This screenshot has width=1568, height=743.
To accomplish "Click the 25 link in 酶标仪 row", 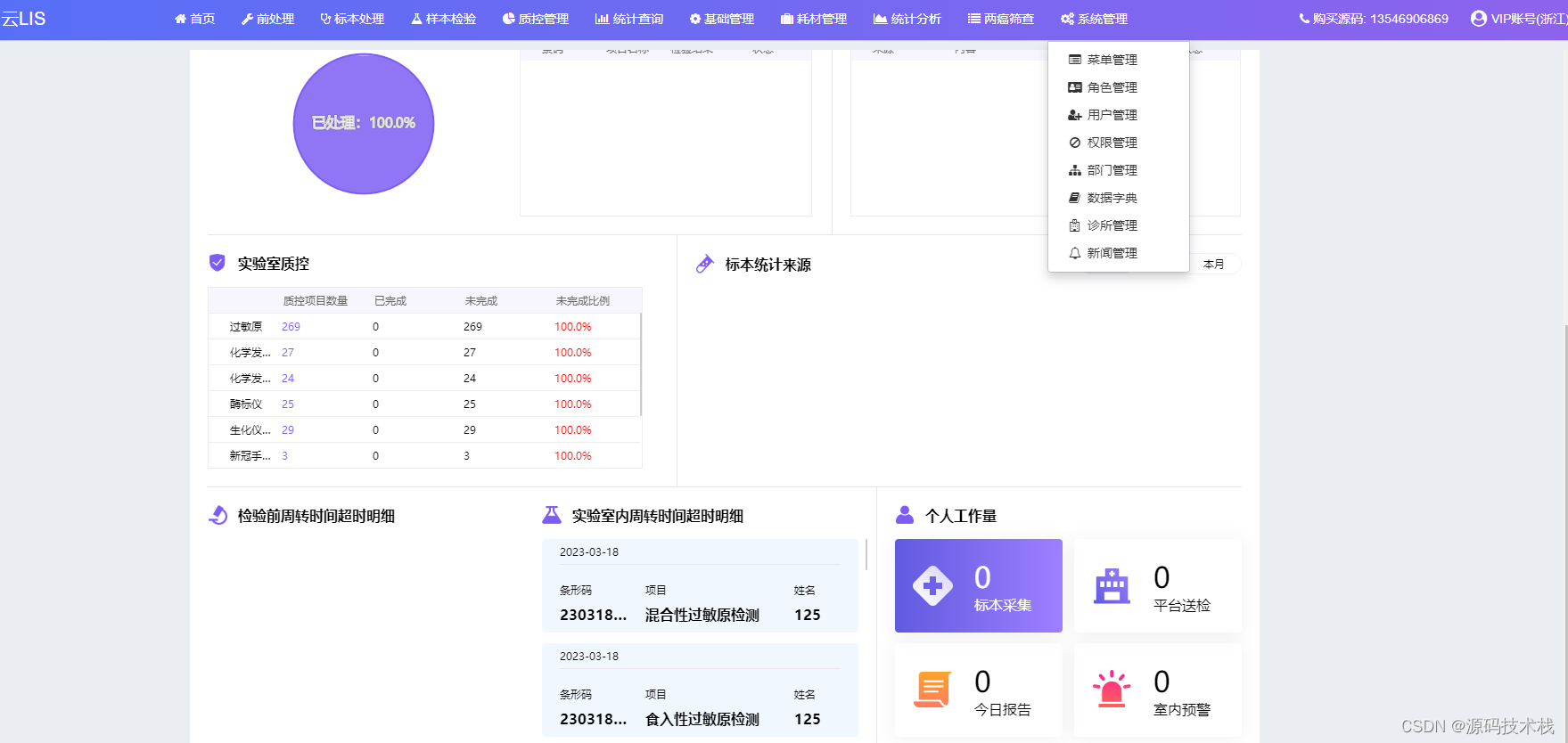I will [x=287, y=404].
